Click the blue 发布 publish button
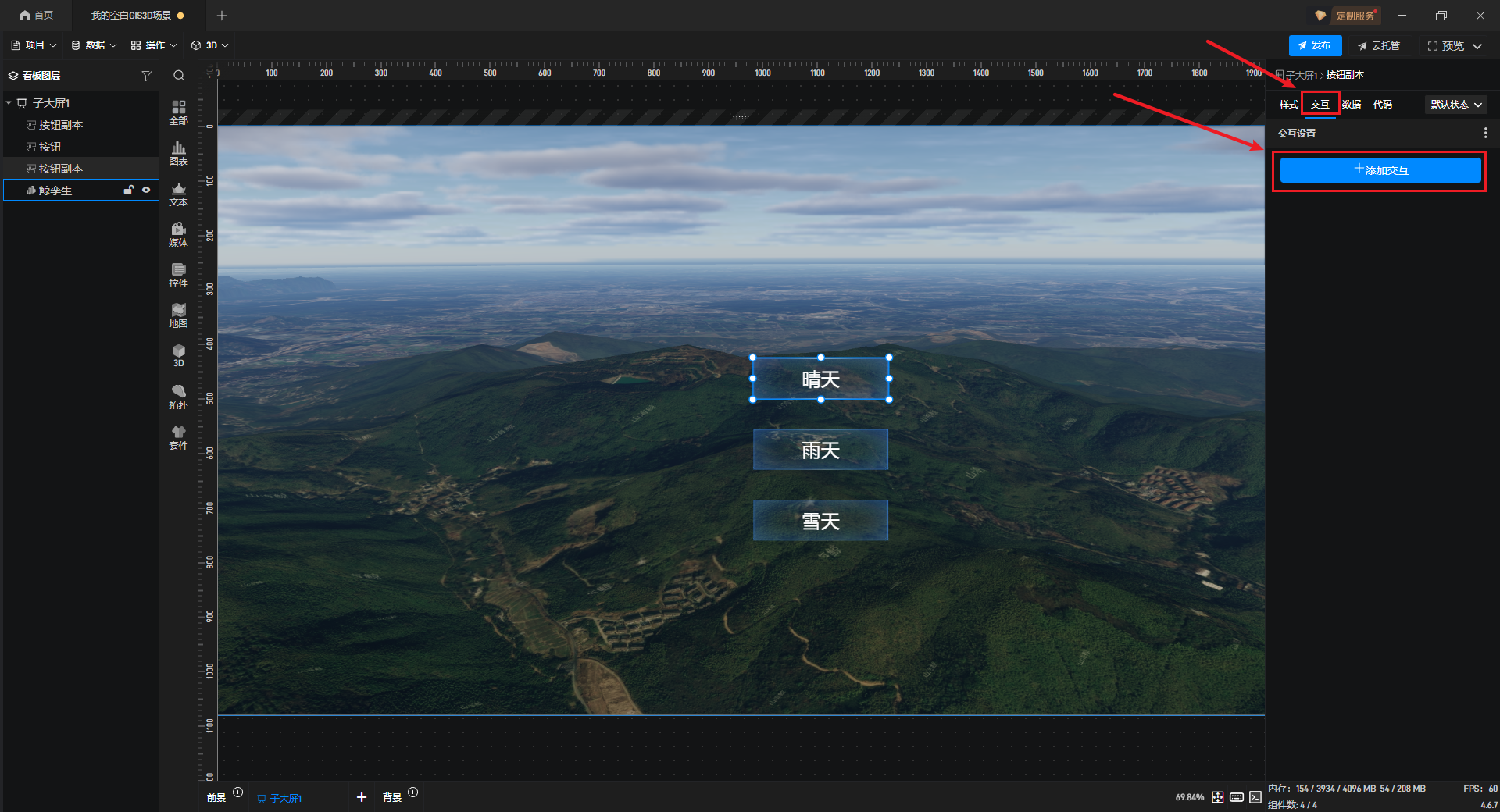 tap(1315, 46)
